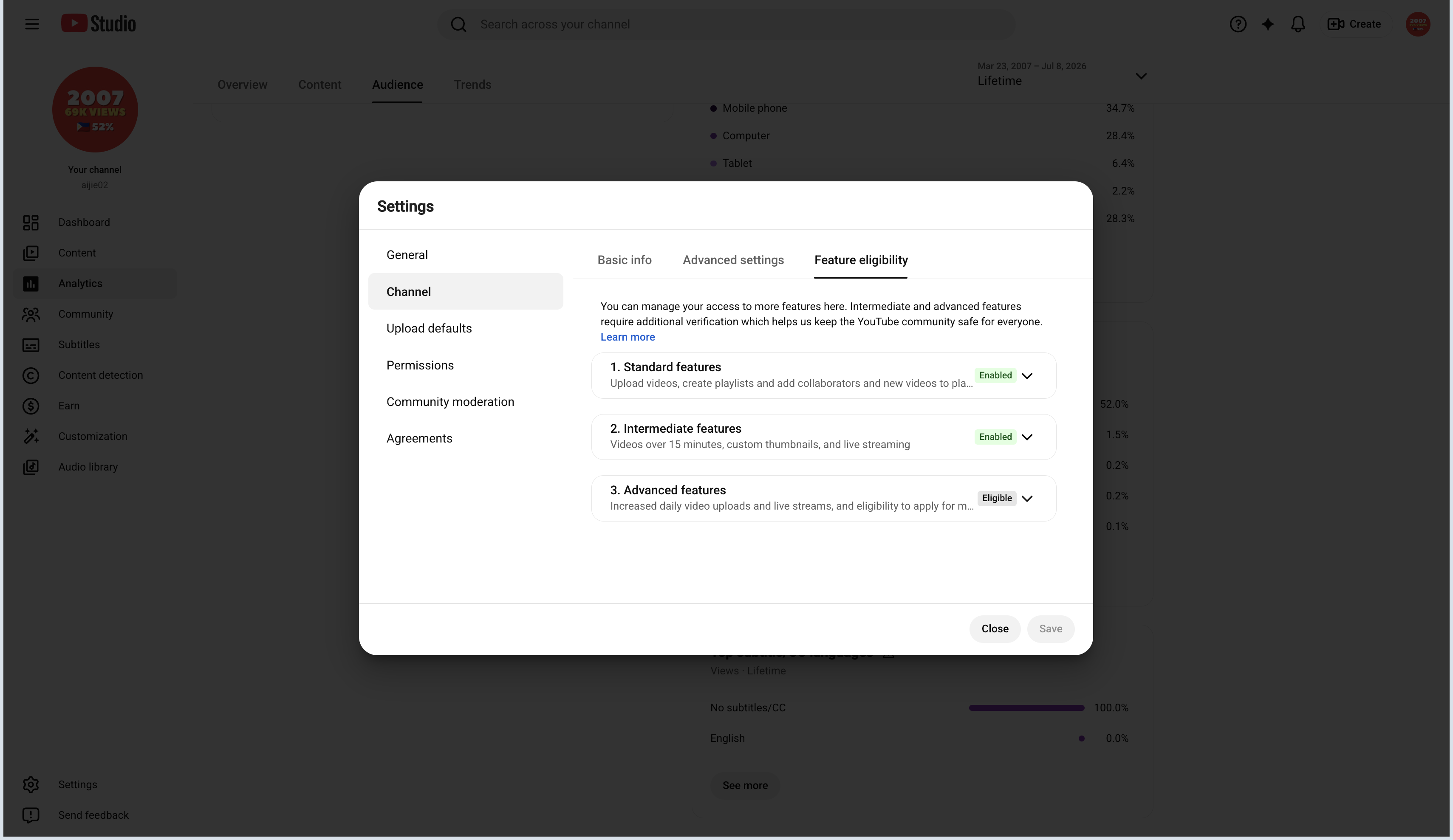Select Community moderation in Settings
The height and width of the screenshot is (840, 1453).
click(x=465, y=401)
